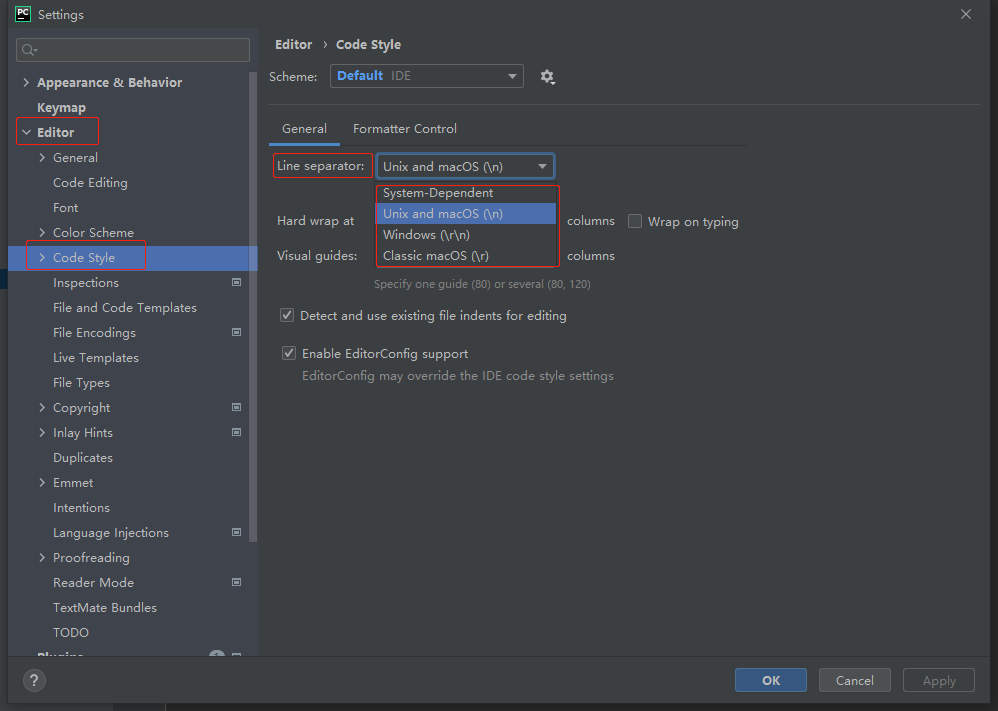Choose Windows (\r\n) line separator option
The height and width of the screenshot is (711, 998).
coord(427,235)
